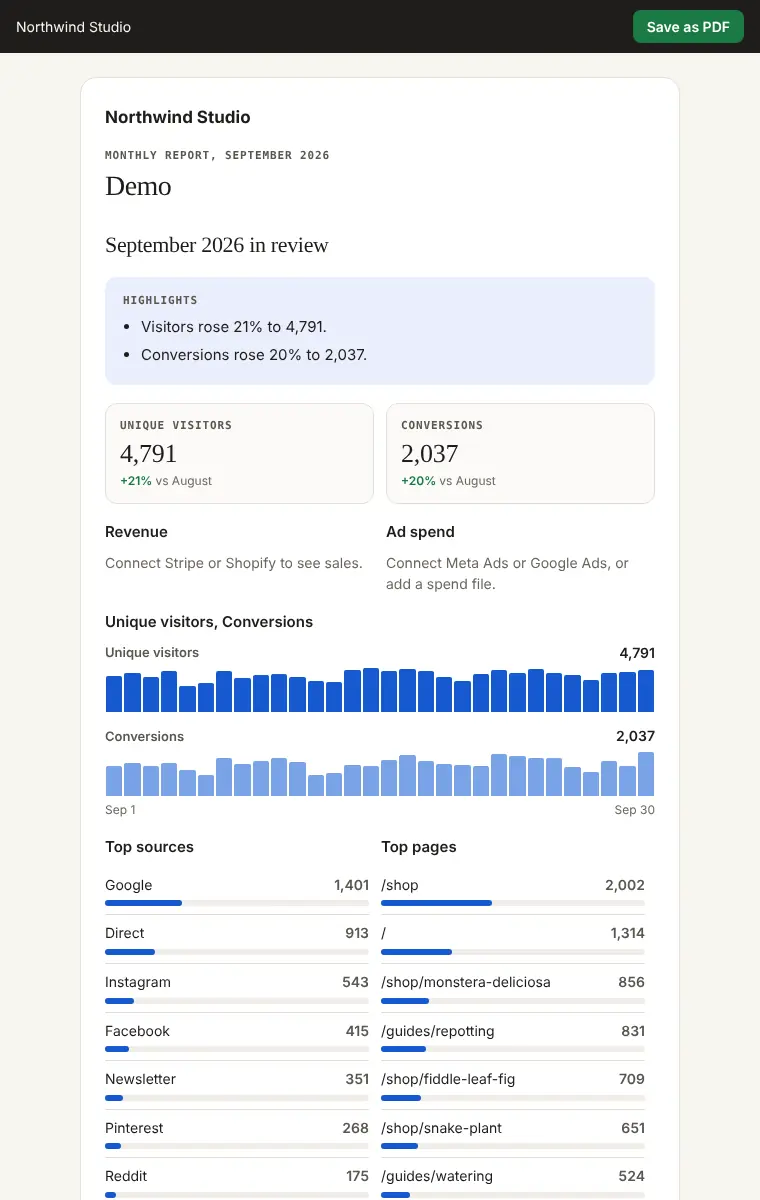Click the Google source row
Image resolution: width=760 pixels, height=1200 pixels.
(x=237, y=891)
